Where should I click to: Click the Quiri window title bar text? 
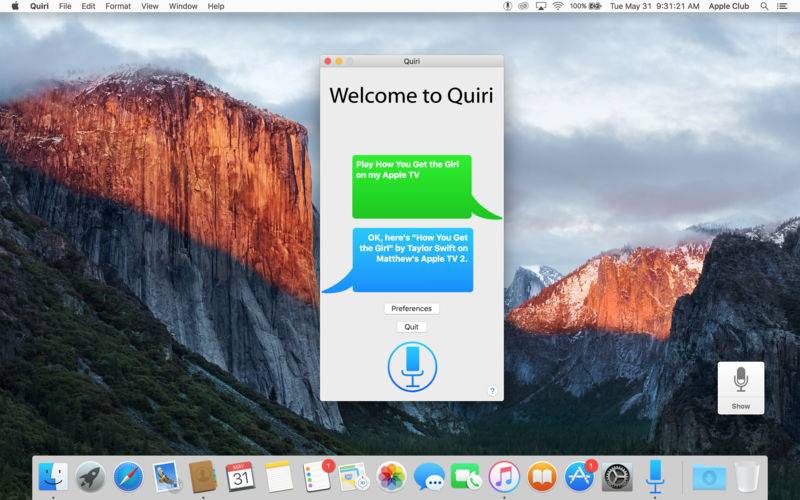pyautogui.click(x=412, y=61)
